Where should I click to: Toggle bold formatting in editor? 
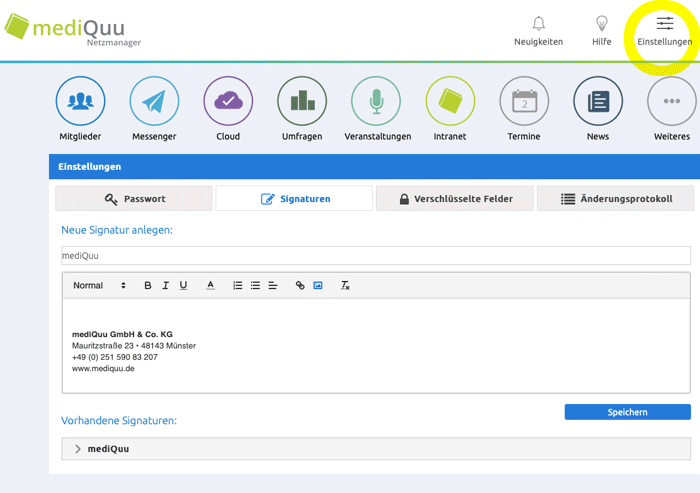(148, 285)
